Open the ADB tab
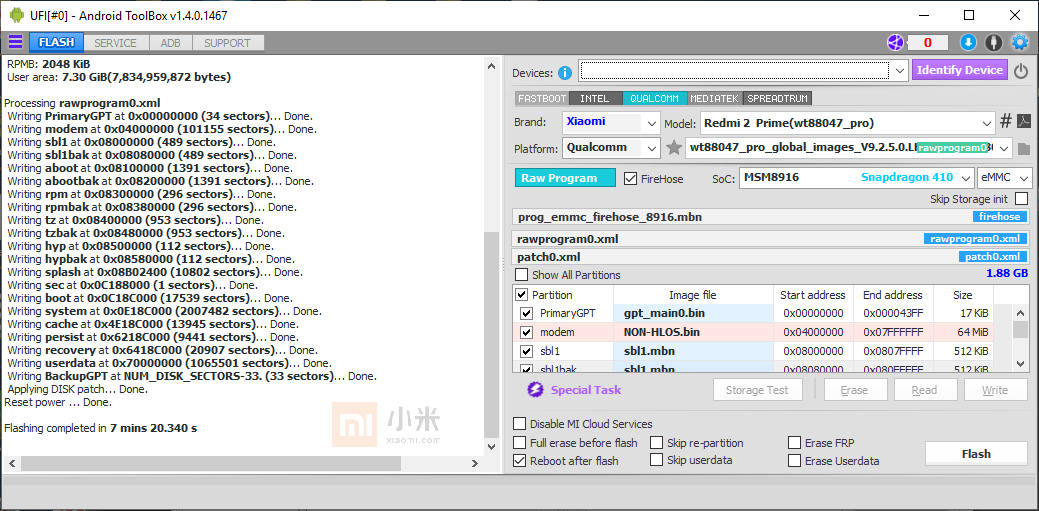The image size is (1039, 511). click(170, 43)
